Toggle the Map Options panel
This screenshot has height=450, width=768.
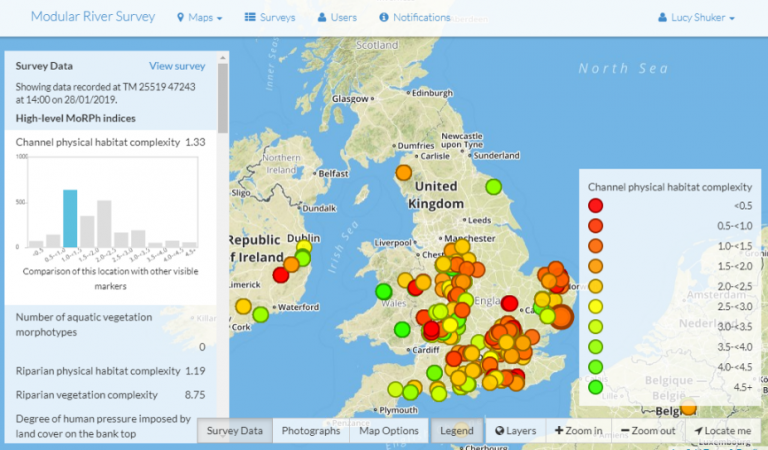[x=389, y=431]
